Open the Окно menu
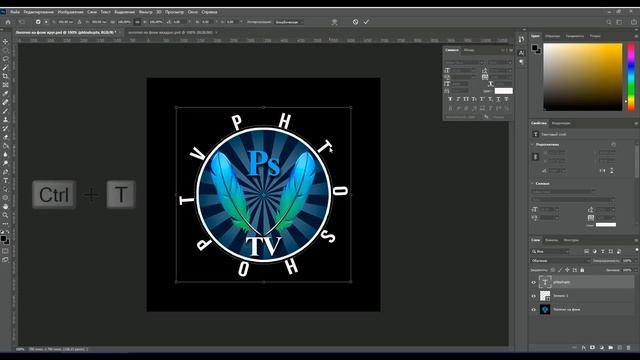The height and width of the screenshot is (360, 640). tap(193, 12)
